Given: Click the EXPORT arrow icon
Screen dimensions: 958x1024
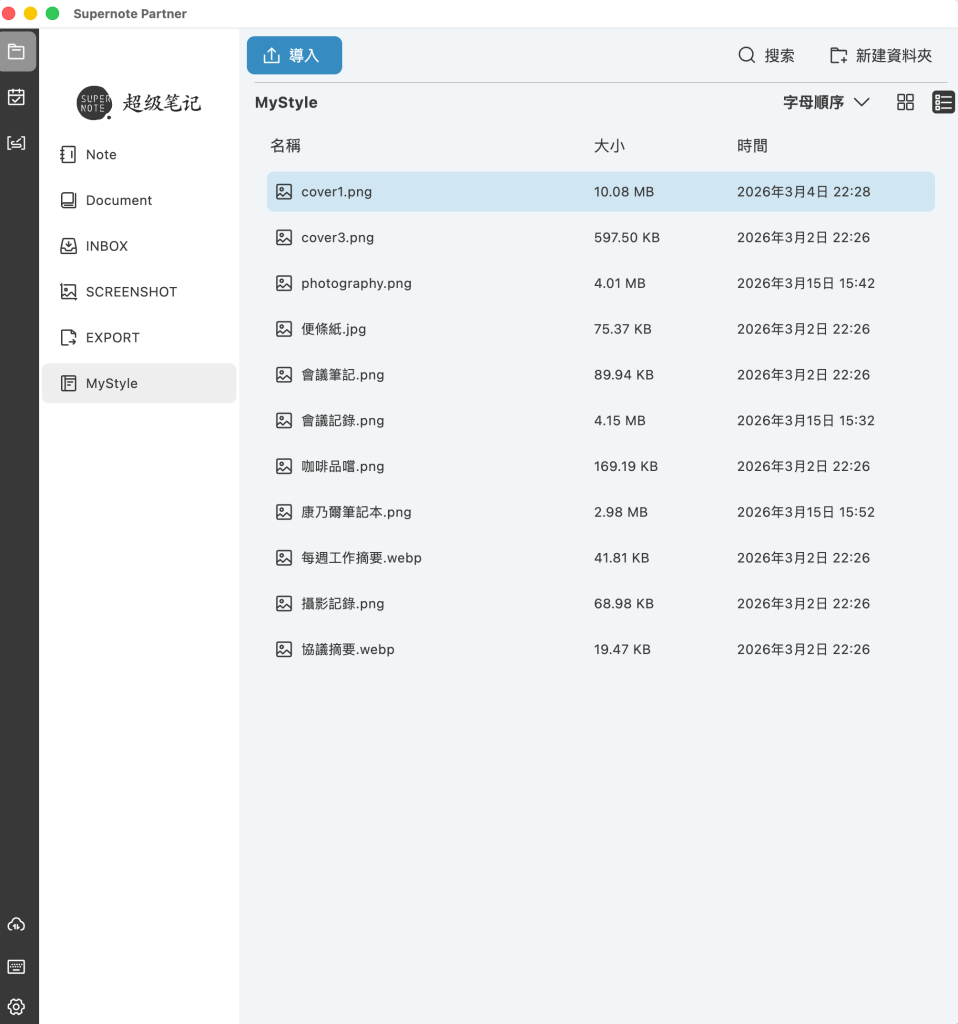Looking at the screenshot, I should 68,338.
